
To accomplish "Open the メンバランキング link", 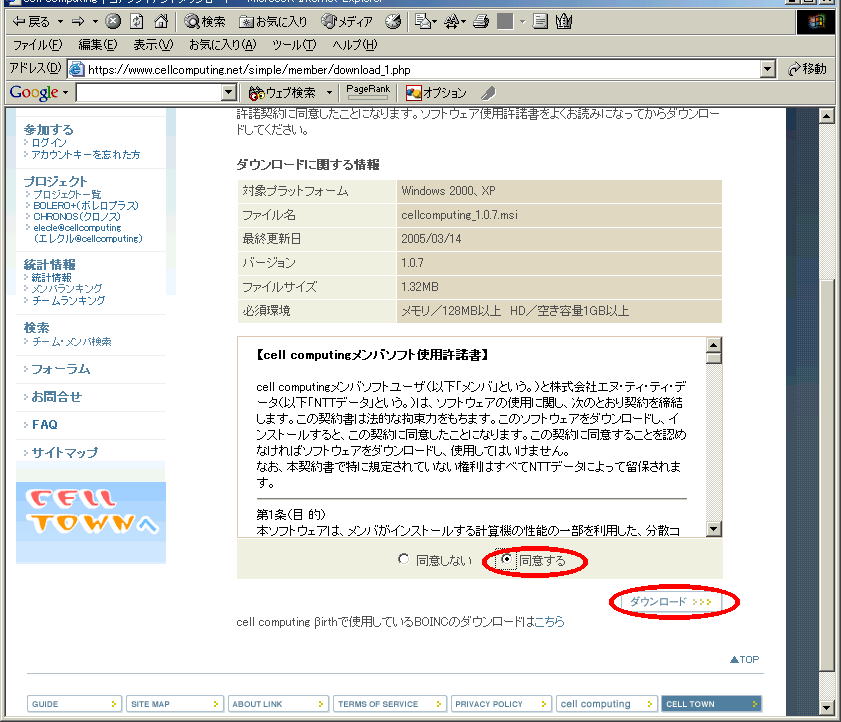I will (67, 289).
